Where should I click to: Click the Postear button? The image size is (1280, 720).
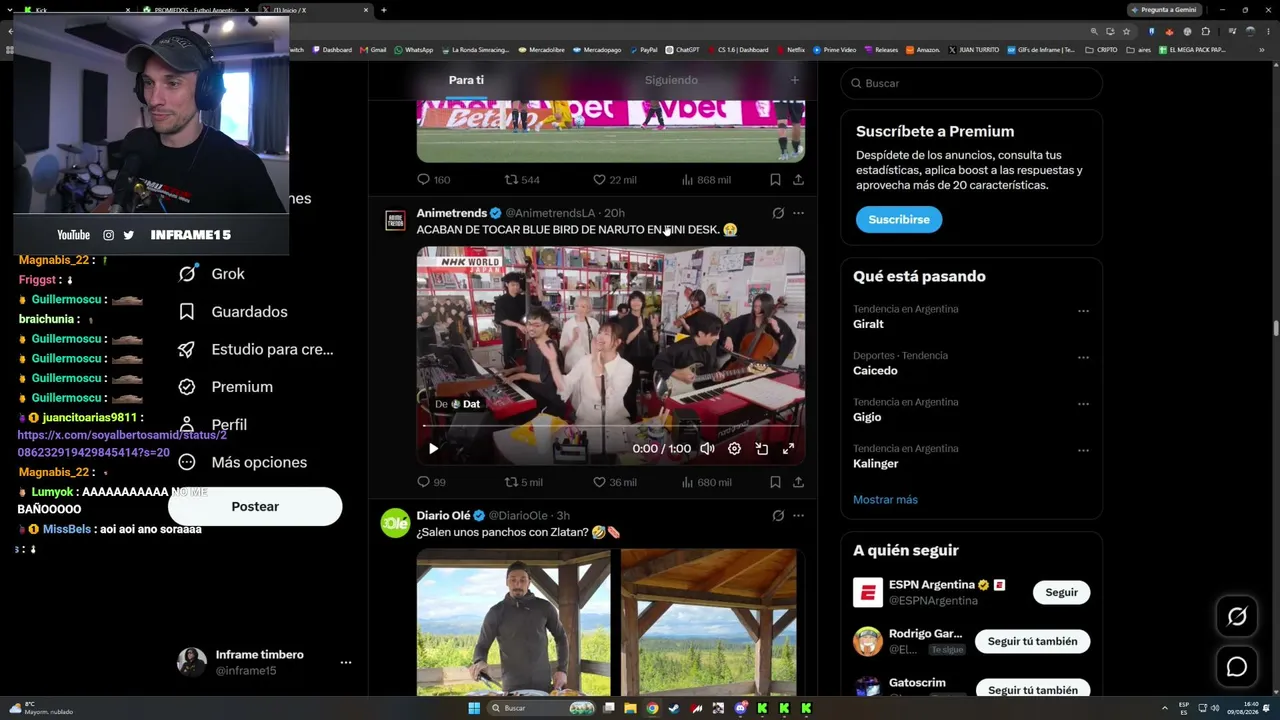[x=255, y=507]
